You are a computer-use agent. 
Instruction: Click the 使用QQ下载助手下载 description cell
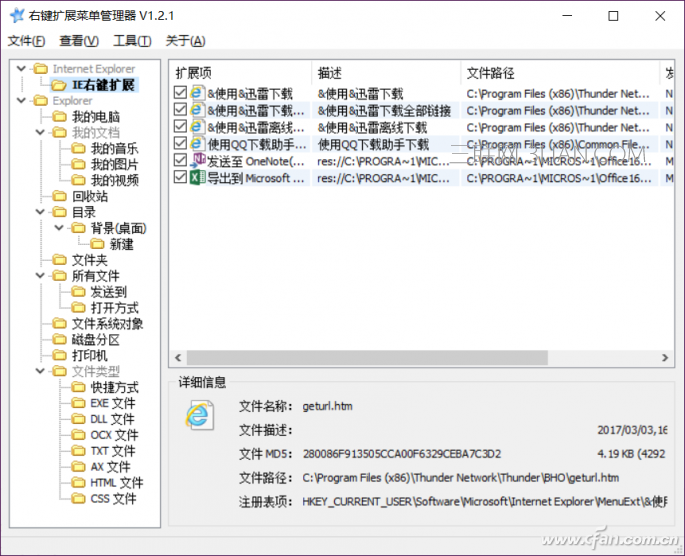coord(374,144)
